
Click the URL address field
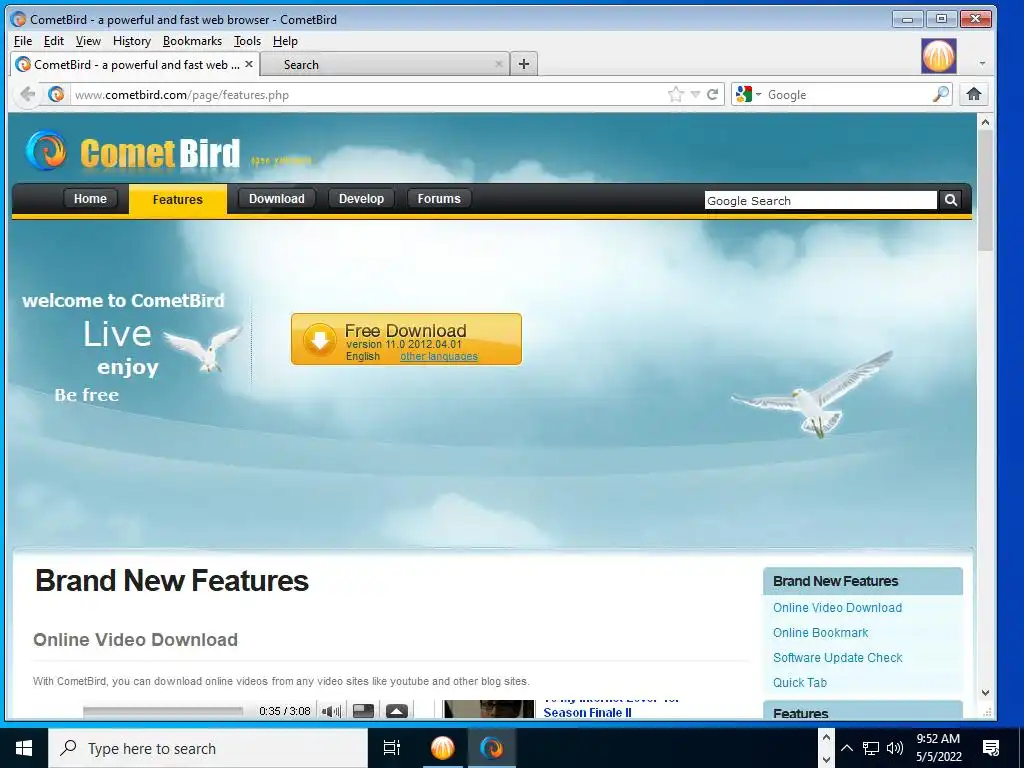click(x=369, y=95)
